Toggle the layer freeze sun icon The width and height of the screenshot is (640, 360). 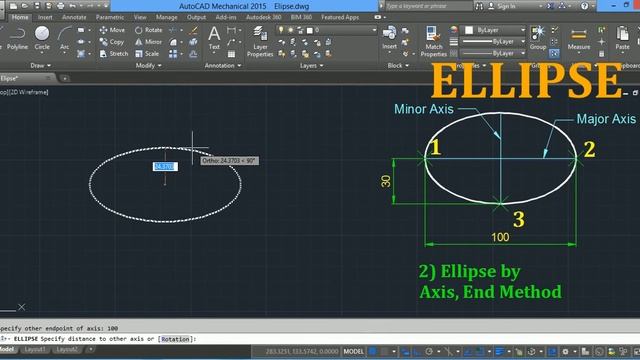click(291, 30)
